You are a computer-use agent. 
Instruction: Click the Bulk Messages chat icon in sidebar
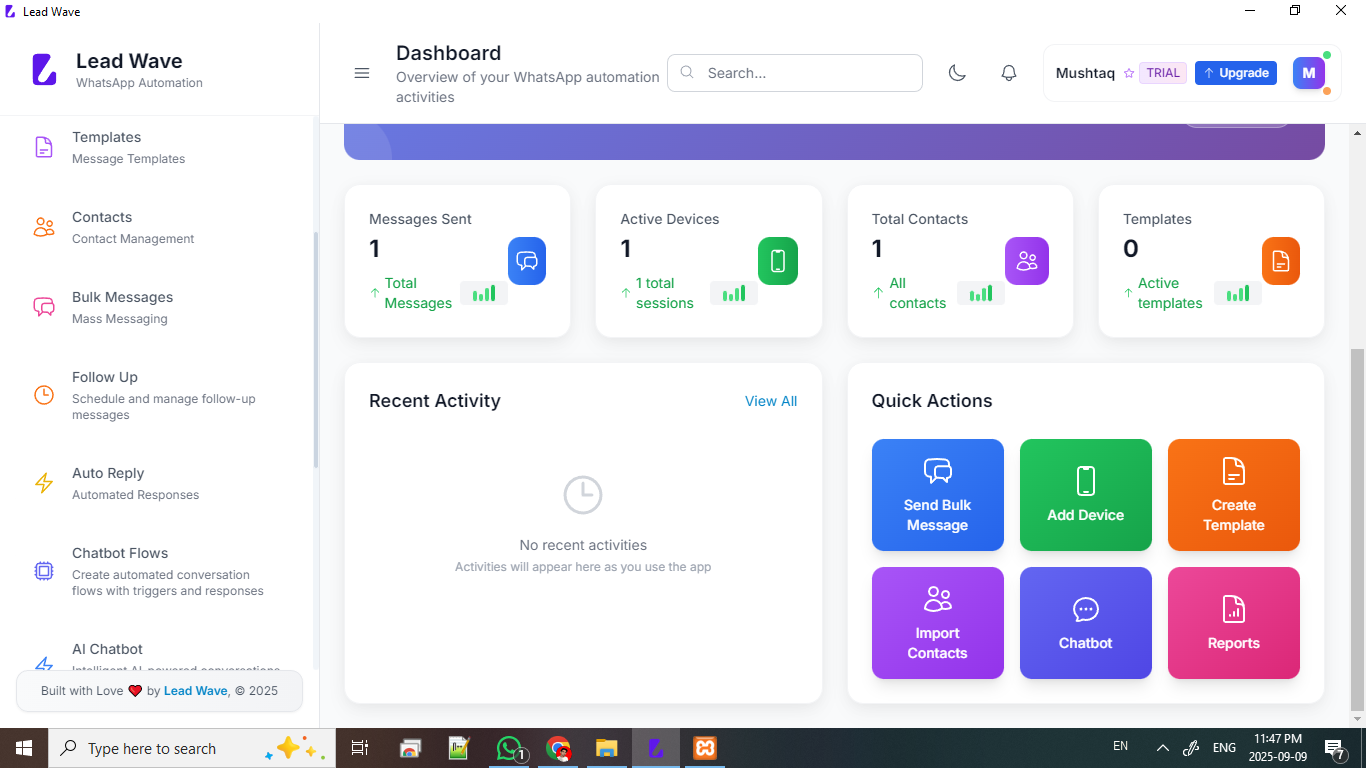44,307
